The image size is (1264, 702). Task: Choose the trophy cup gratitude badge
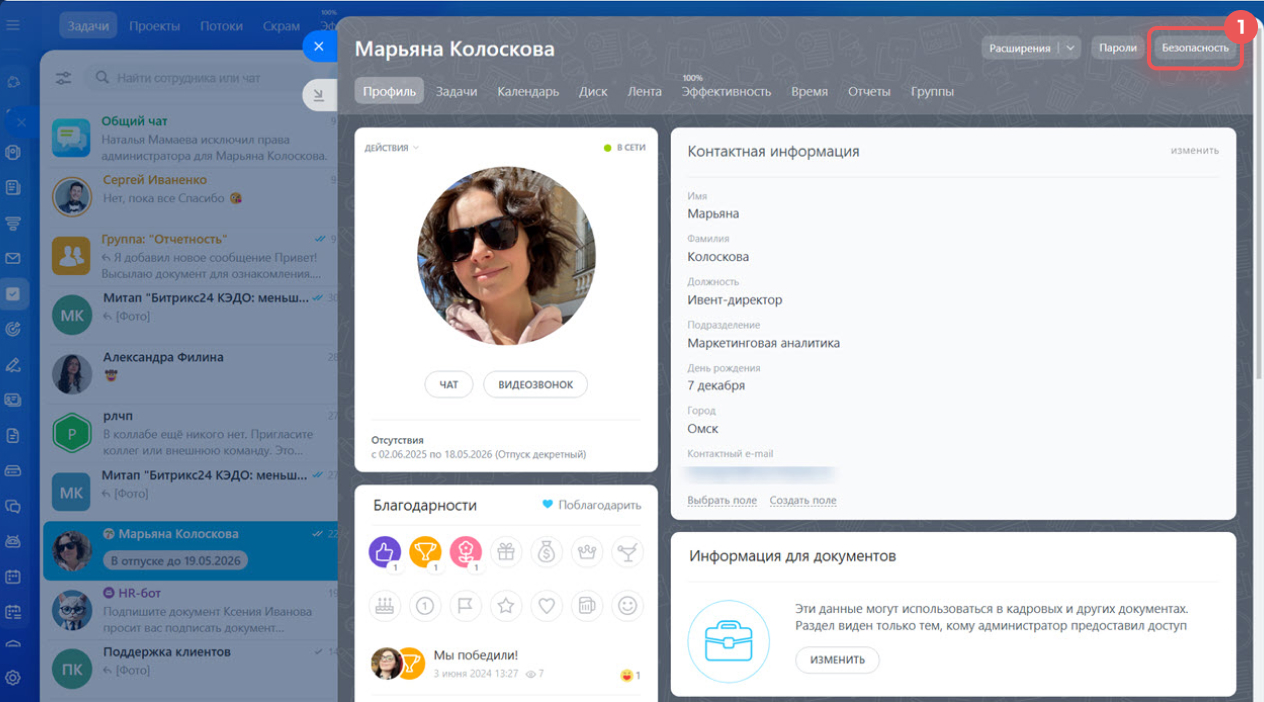coord(425,551)
